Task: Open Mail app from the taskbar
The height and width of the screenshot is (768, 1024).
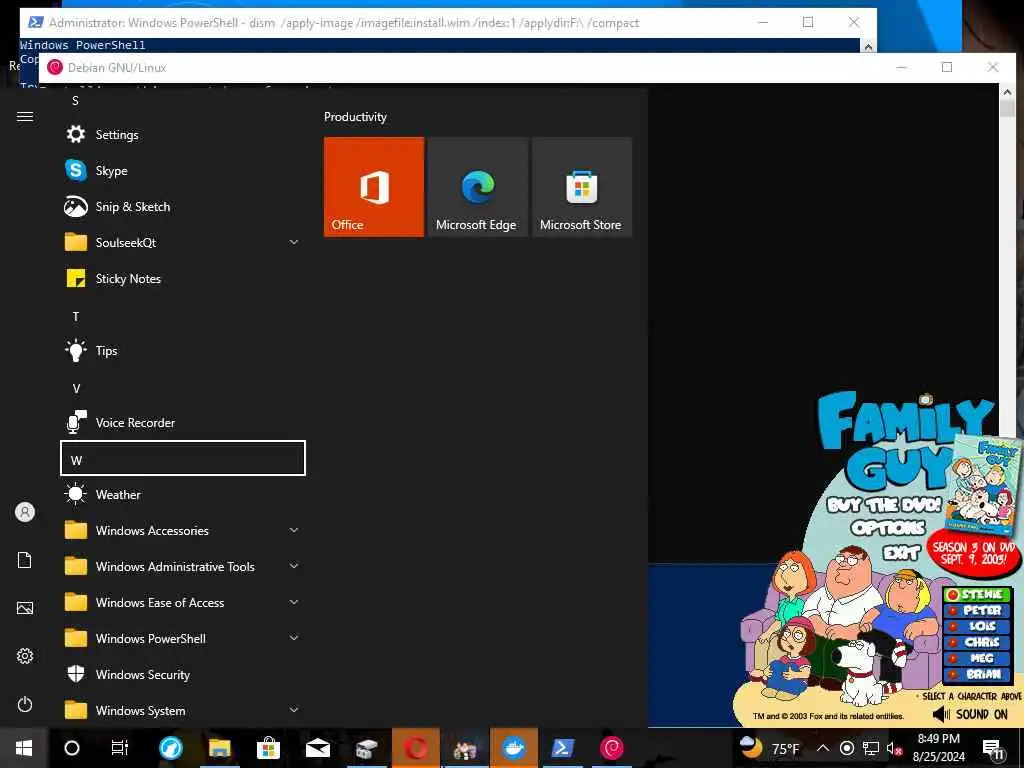Action: [x=317, y=748]
